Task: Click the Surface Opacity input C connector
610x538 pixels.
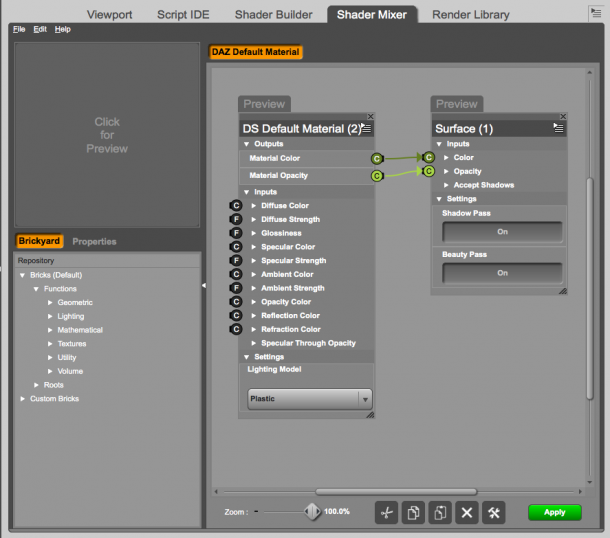Action: coord(429,171)
